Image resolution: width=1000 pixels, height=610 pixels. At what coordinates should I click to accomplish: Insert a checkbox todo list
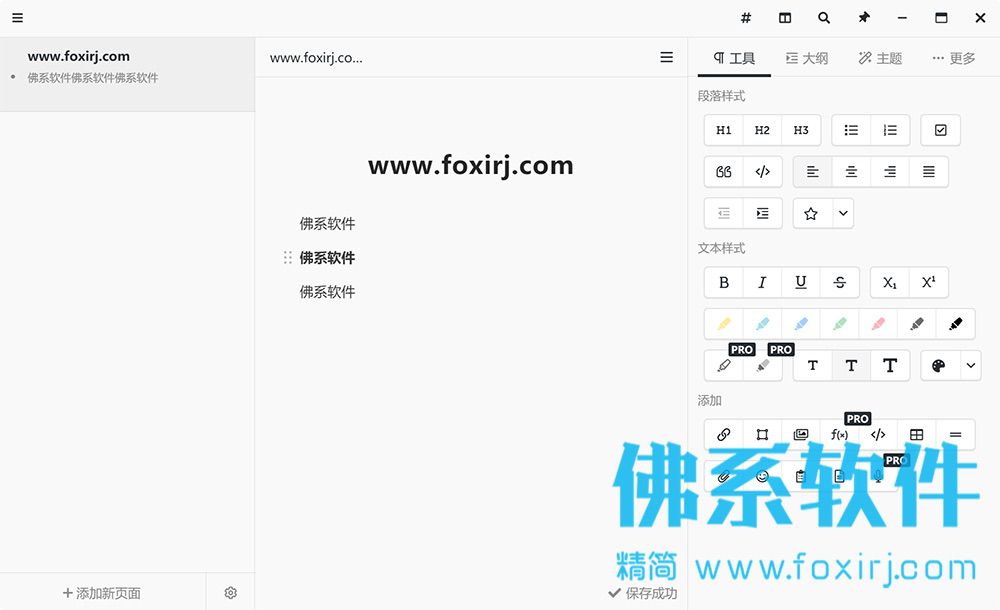tap(941, 130)
